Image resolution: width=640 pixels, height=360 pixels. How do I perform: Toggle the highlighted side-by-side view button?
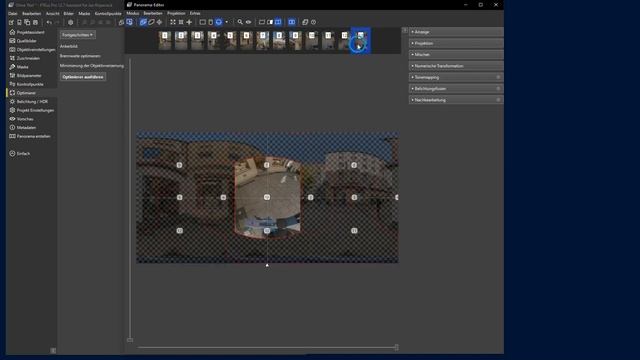coord(291,22)
